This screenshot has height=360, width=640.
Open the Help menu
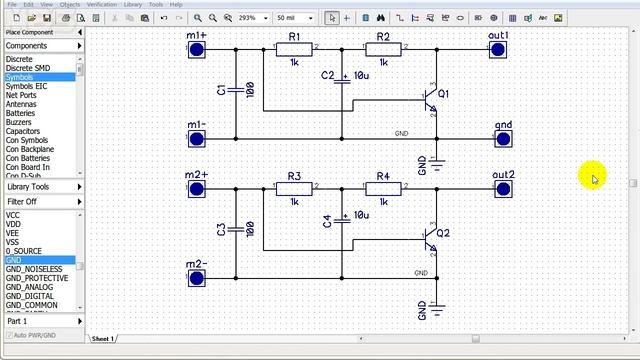176,4
